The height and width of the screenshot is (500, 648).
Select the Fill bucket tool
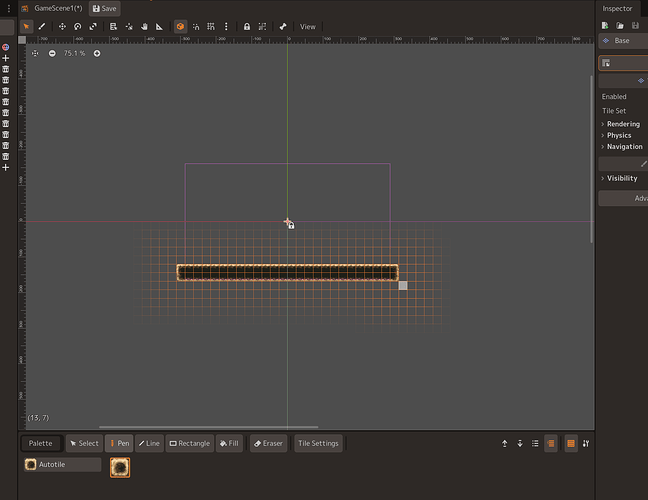click(229, 443)
